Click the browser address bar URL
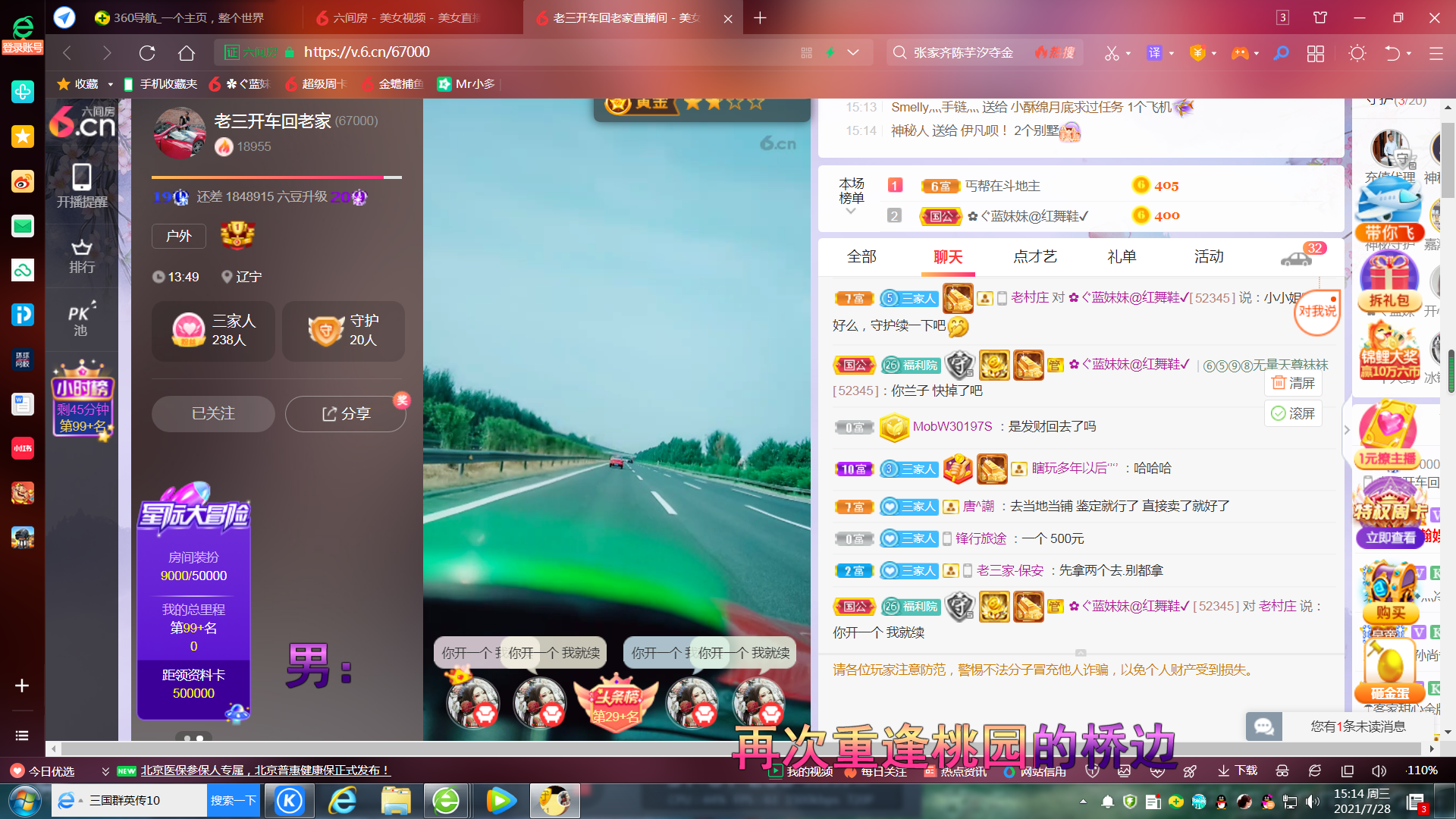Image resolution: width=1456 pixels, height=819 pixels. pyautogui.click(x=366, y=52)
